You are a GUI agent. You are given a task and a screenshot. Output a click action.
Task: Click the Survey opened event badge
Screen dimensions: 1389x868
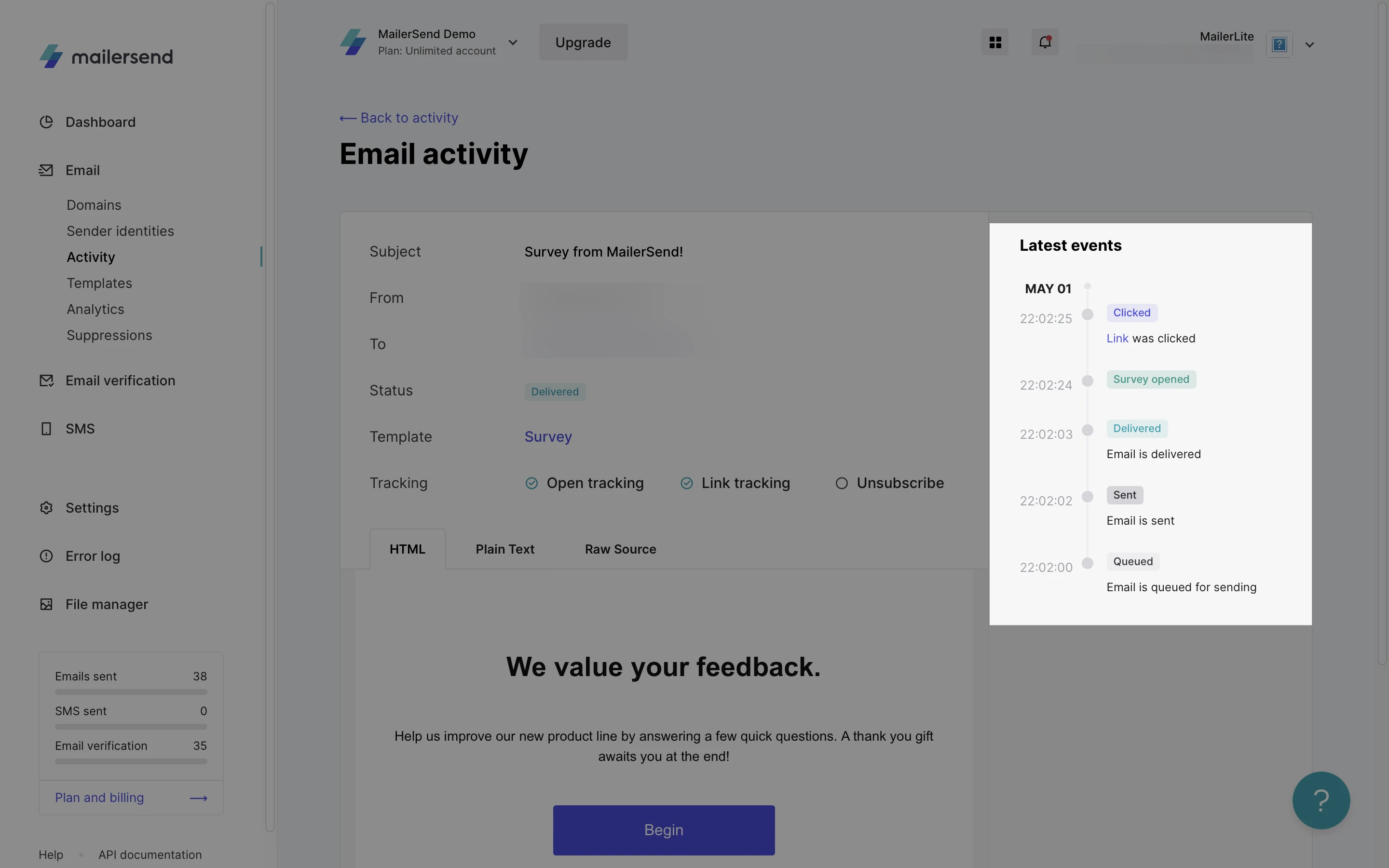(1151, 380)
